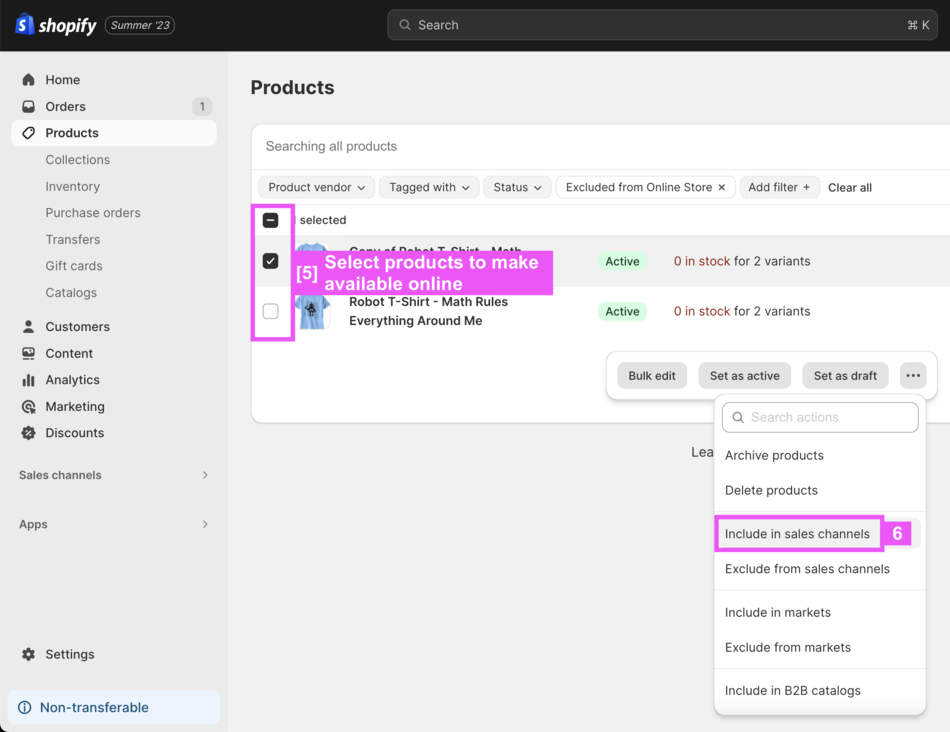The image size is (950, 732).
Task: Click the Orders count badge showing 1
Action: tap(202, 107)
